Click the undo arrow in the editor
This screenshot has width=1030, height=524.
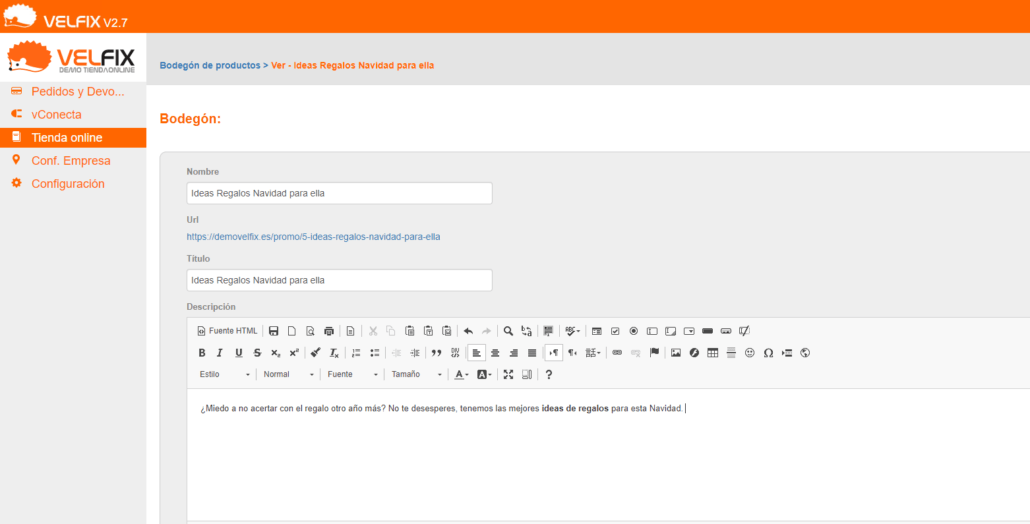click(x=468, y=331)
